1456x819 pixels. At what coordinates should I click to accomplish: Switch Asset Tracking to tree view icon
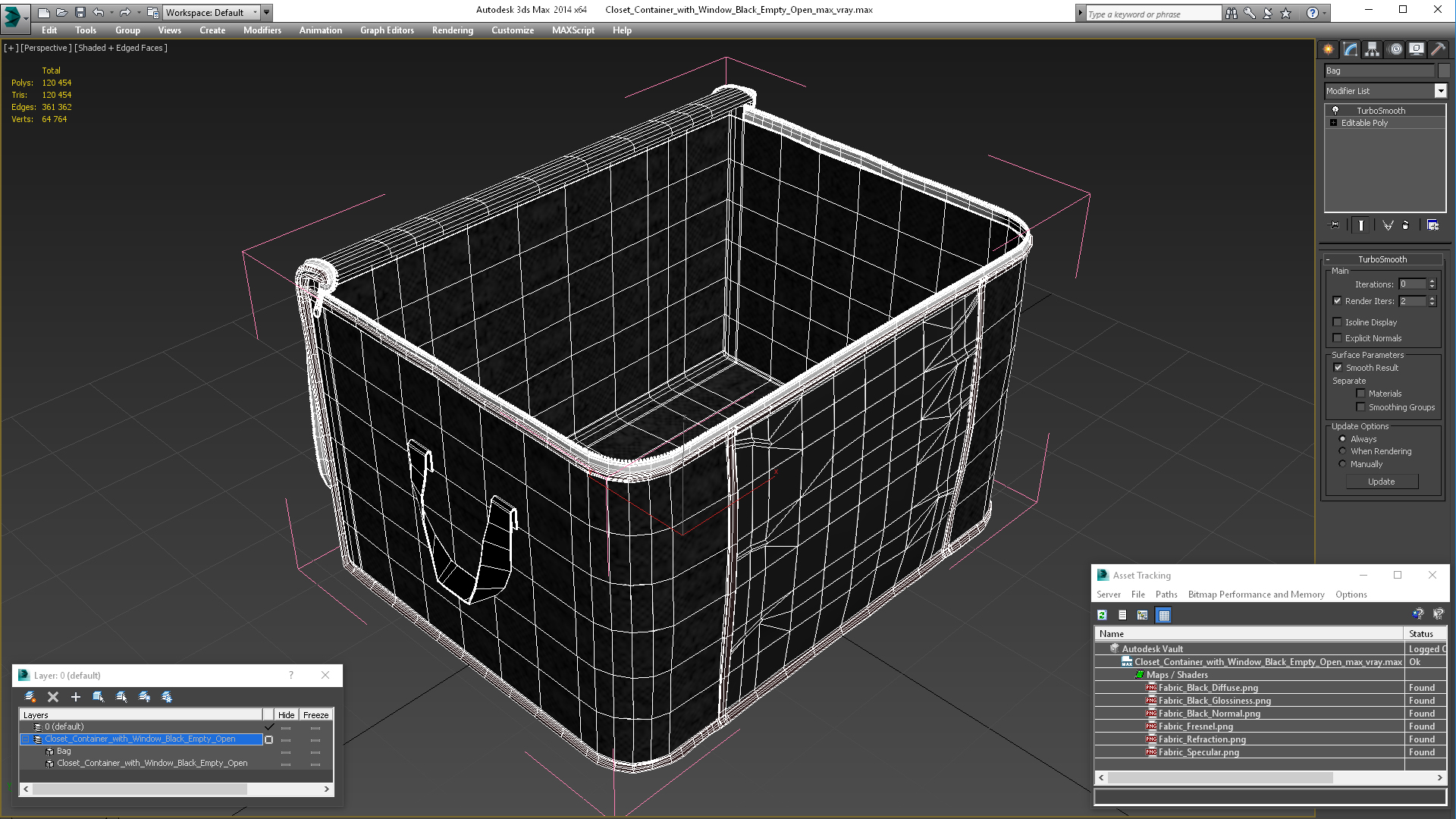[x=1143, y=615]
